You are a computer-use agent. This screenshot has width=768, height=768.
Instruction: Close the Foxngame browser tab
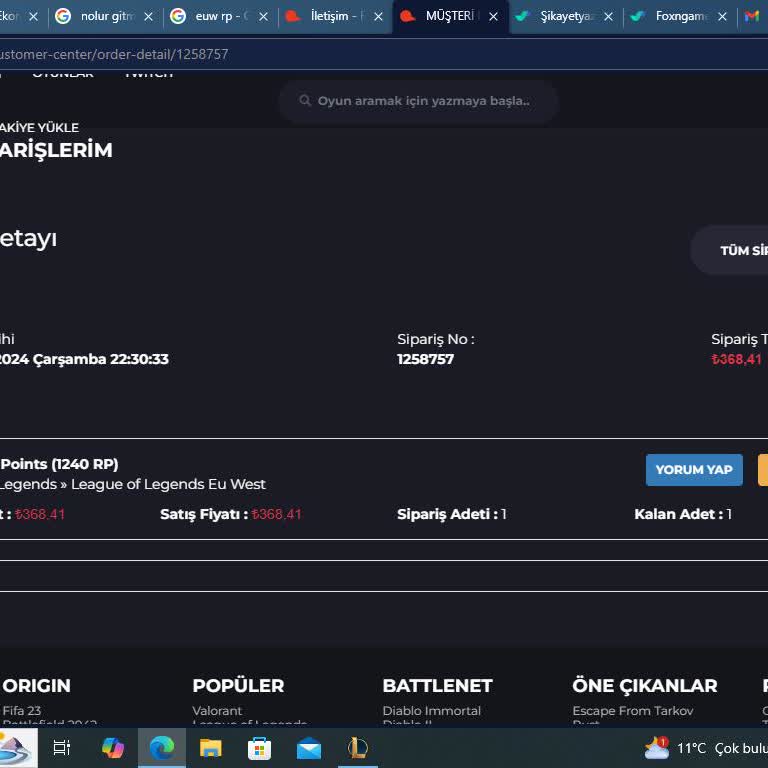tap(722, 17)
